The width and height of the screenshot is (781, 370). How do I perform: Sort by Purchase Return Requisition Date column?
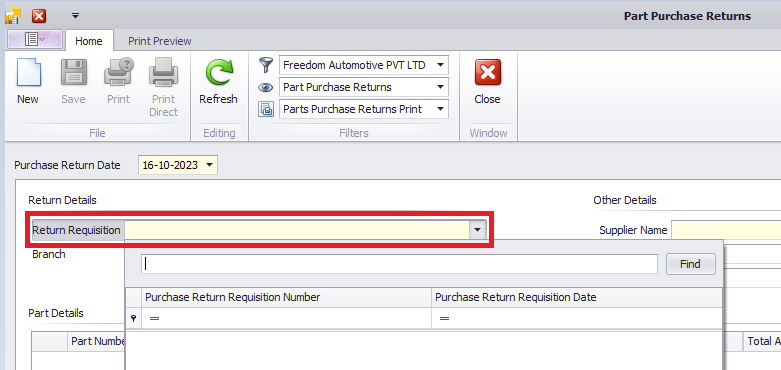[x=577, y=297]
